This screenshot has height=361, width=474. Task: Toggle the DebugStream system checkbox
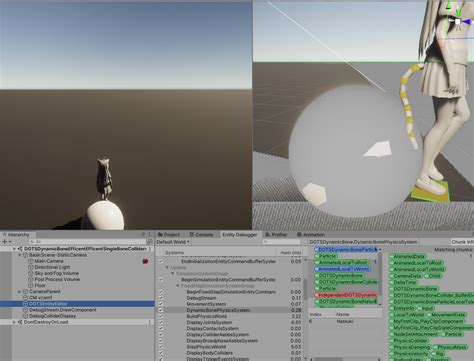tap(161, 298)
